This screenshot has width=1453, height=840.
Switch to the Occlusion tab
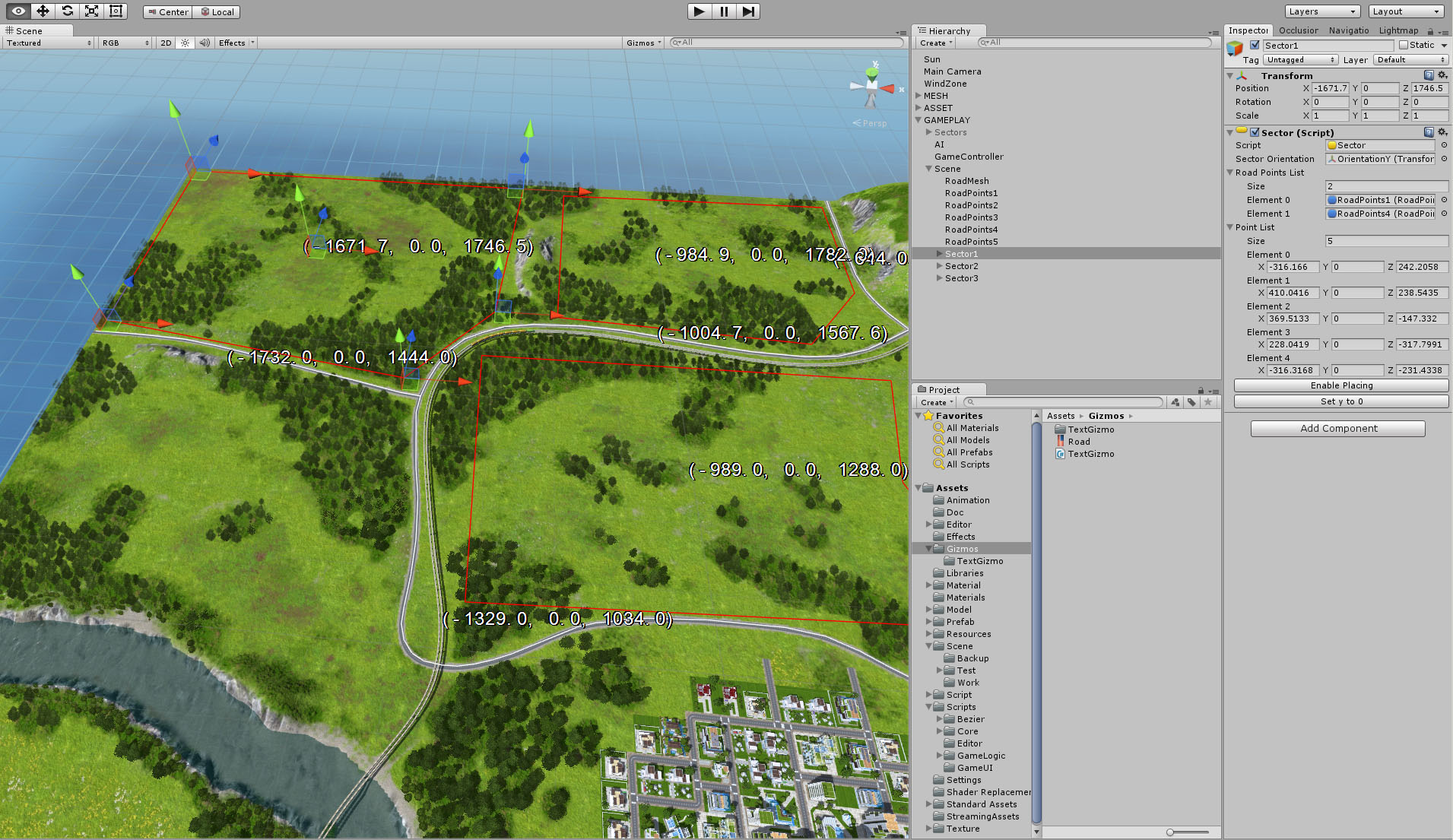1298,30
